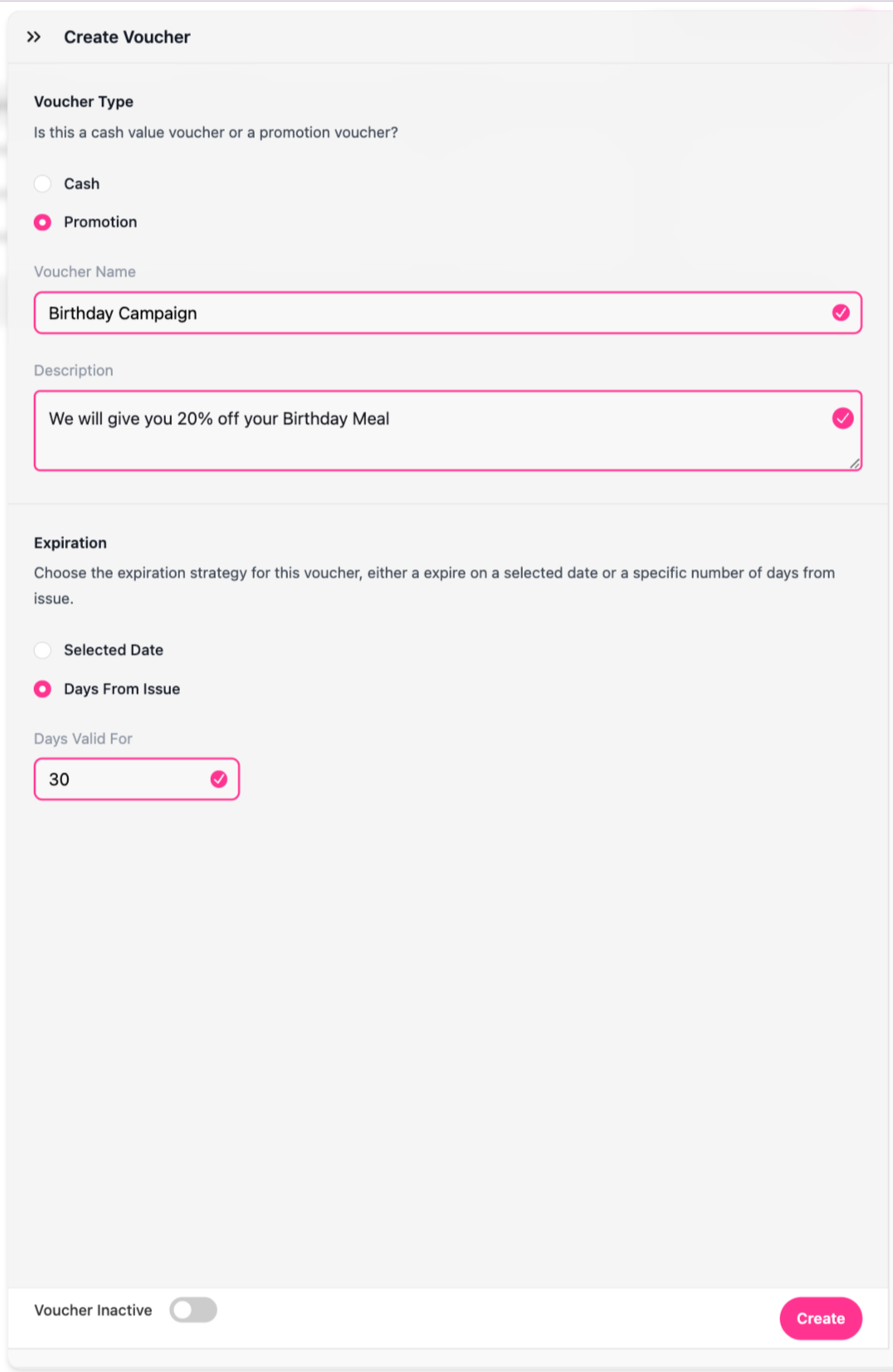Click the Voucher Inactive label text

93,1310
